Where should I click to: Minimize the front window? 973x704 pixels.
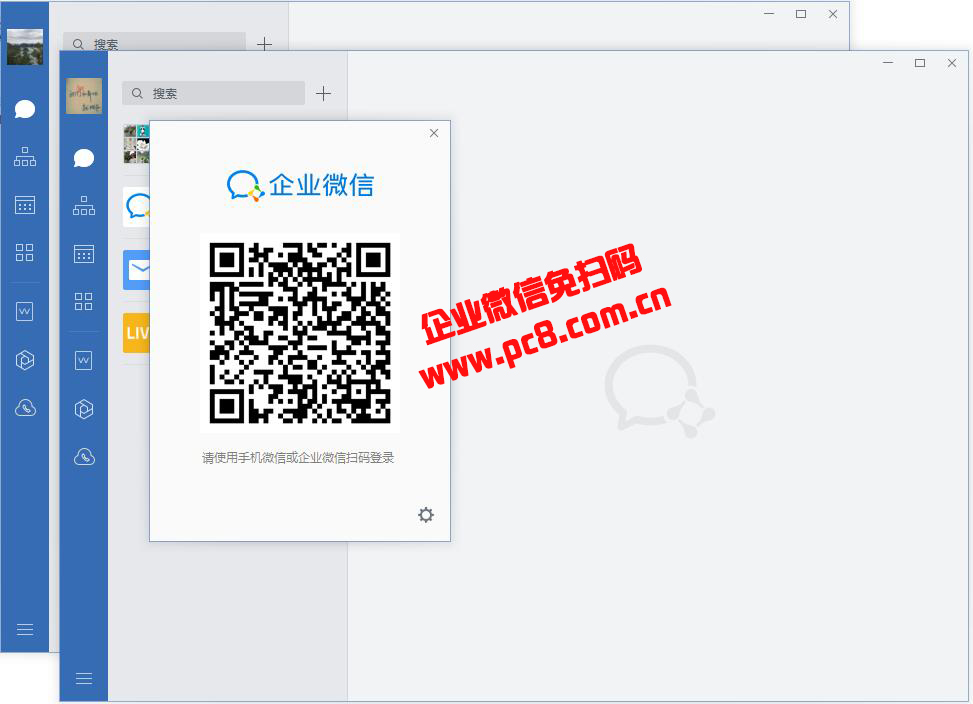[888, 63]
